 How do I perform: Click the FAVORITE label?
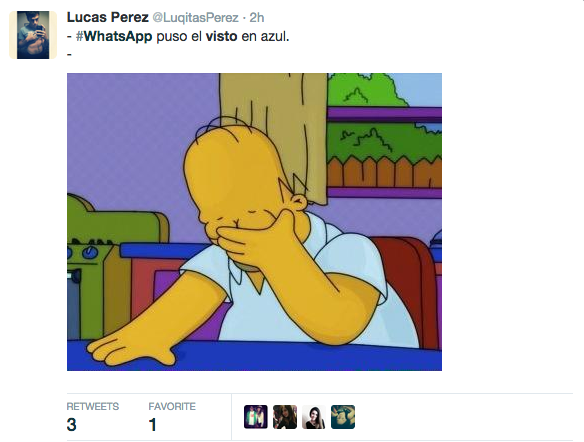pyautogui.click(x=172, y=406)
